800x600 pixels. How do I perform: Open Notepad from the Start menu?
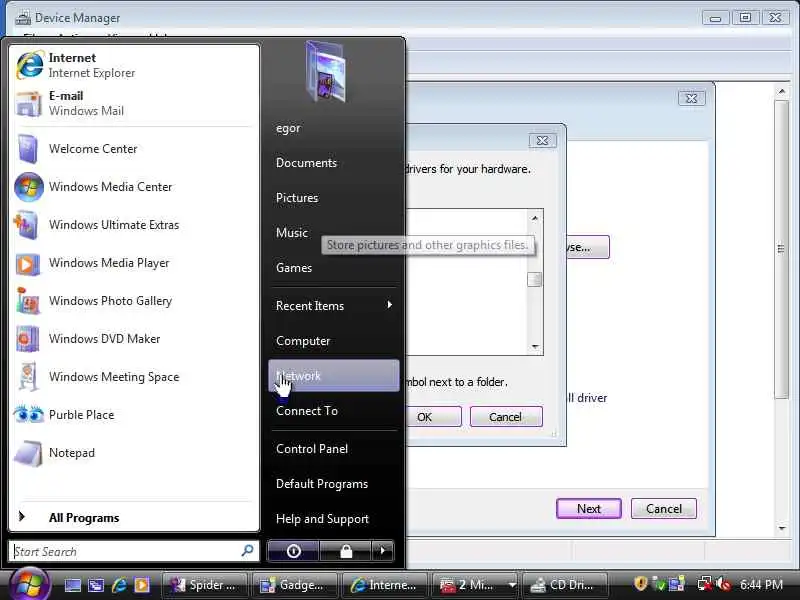134,453
